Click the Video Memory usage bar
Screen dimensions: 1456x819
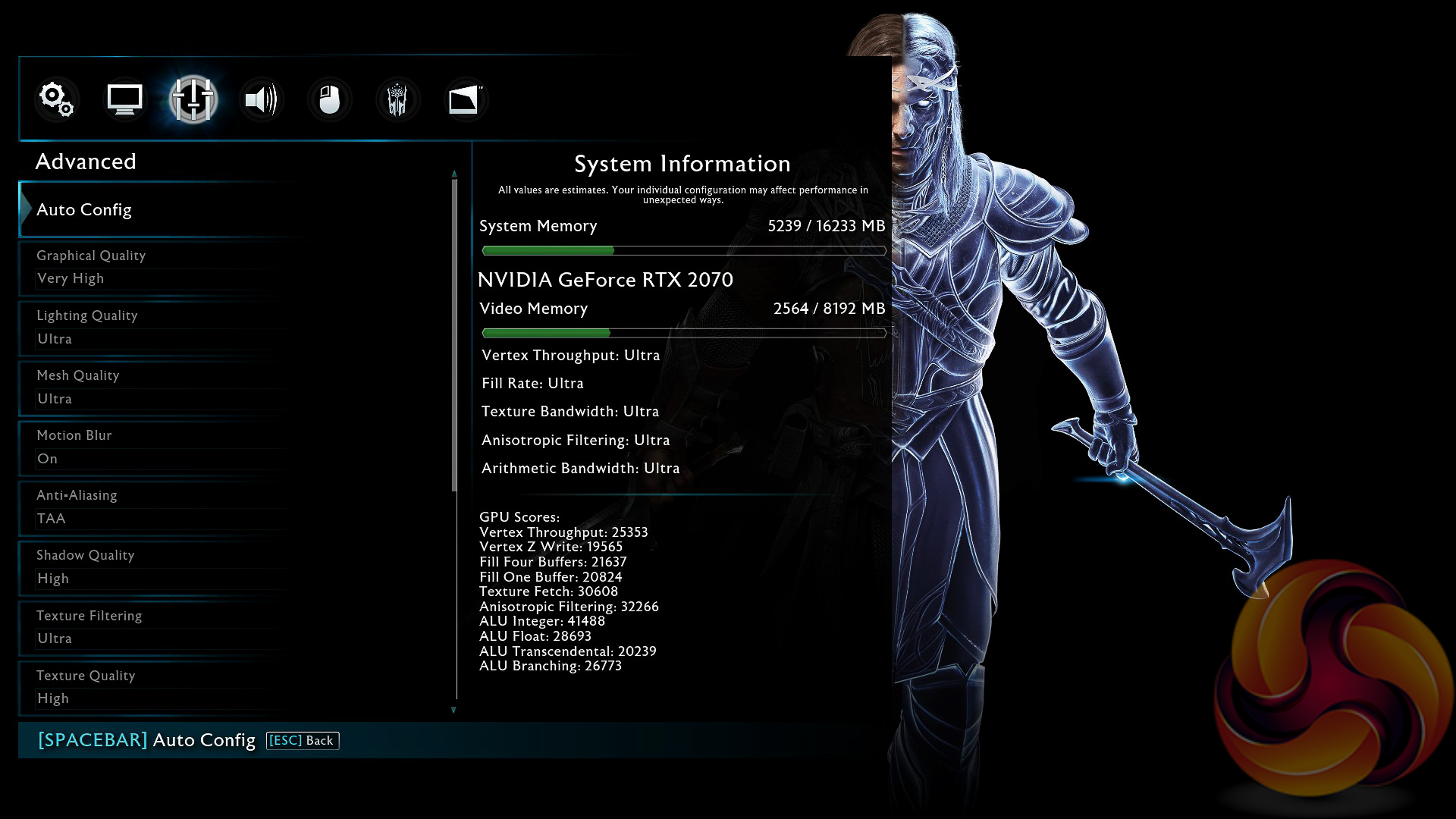(x=682, y=333)
